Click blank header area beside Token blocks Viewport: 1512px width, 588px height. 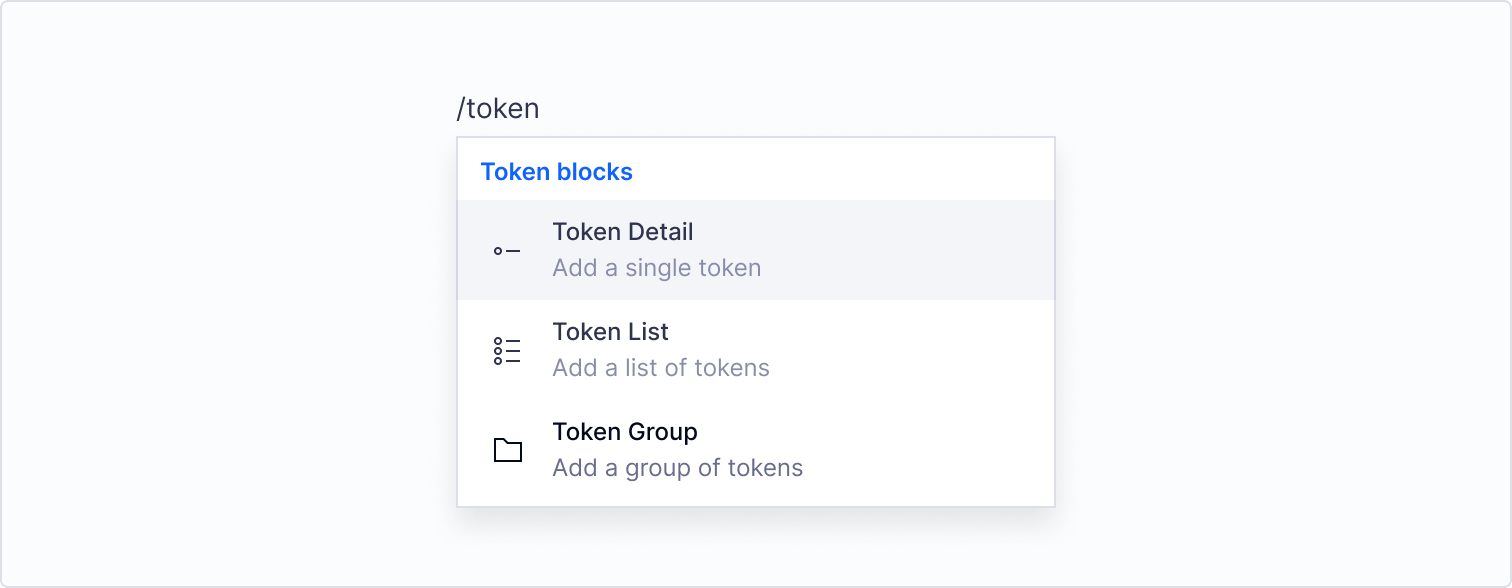[850, 171]
